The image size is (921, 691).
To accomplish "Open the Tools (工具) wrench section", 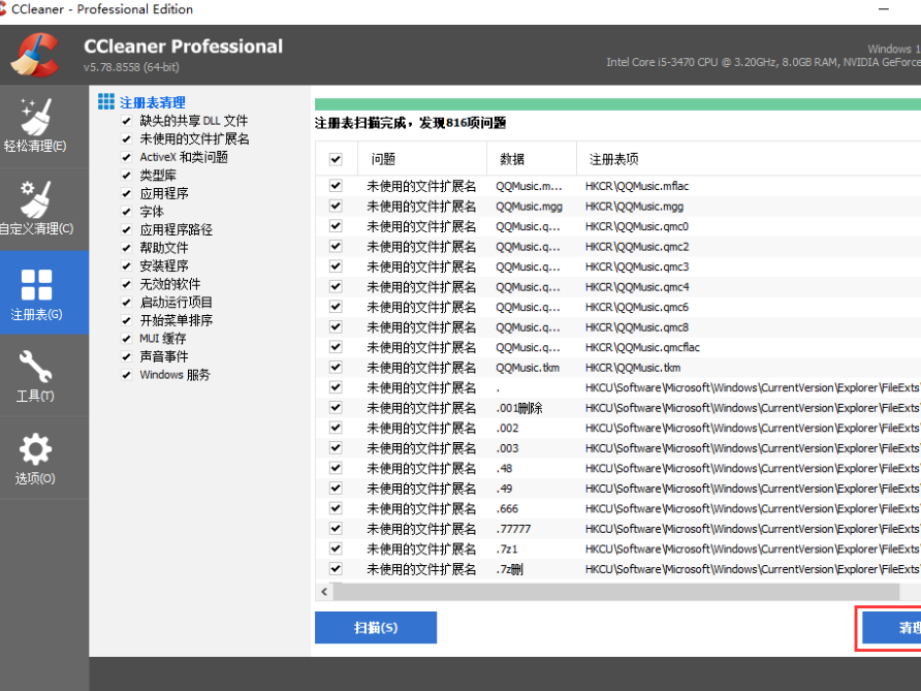I will coord(35,376).
